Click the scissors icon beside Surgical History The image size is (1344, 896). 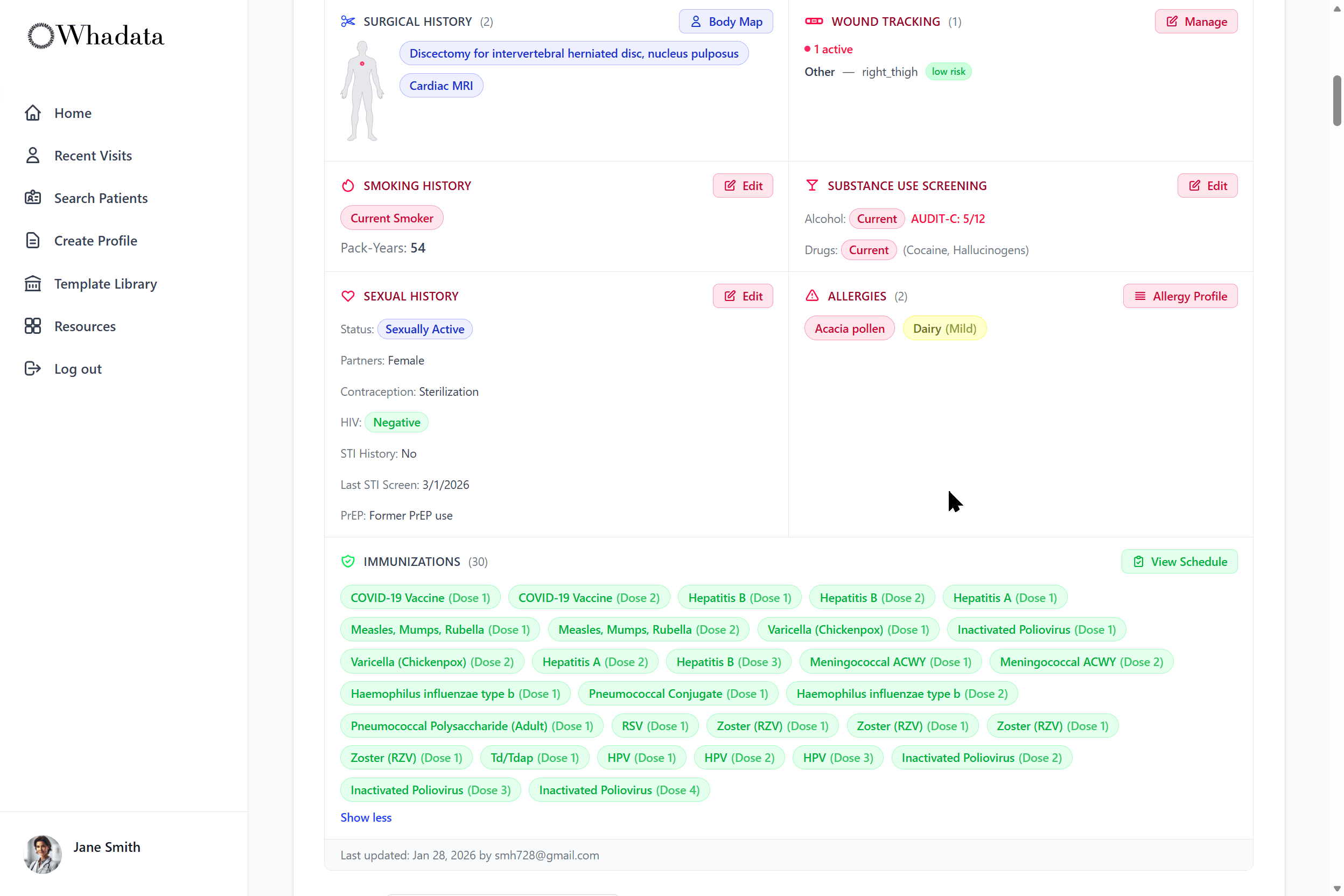(347, 21)
